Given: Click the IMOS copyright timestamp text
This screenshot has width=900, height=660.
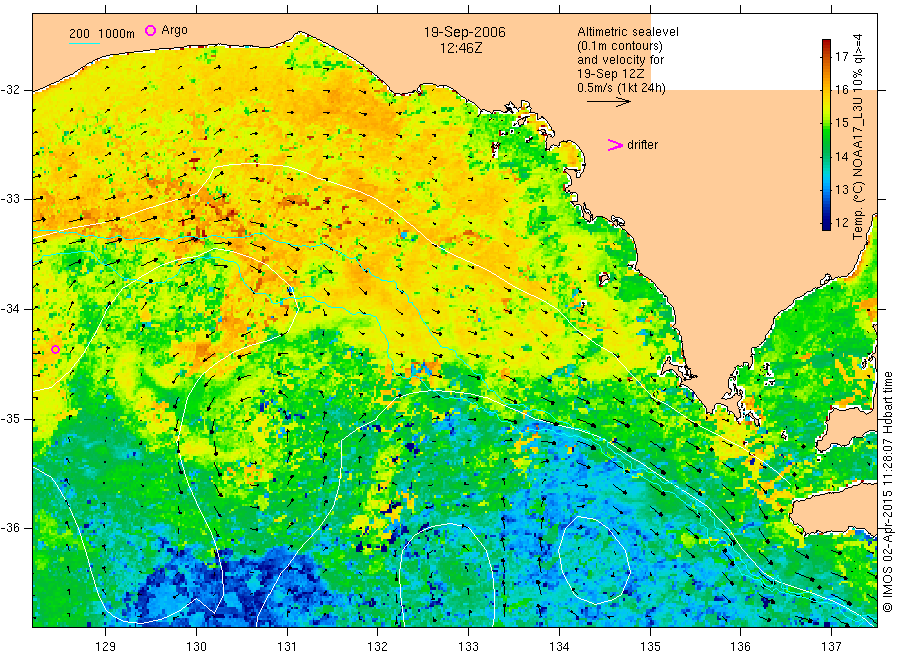Looking at the screenshot, I should point(888,492).
